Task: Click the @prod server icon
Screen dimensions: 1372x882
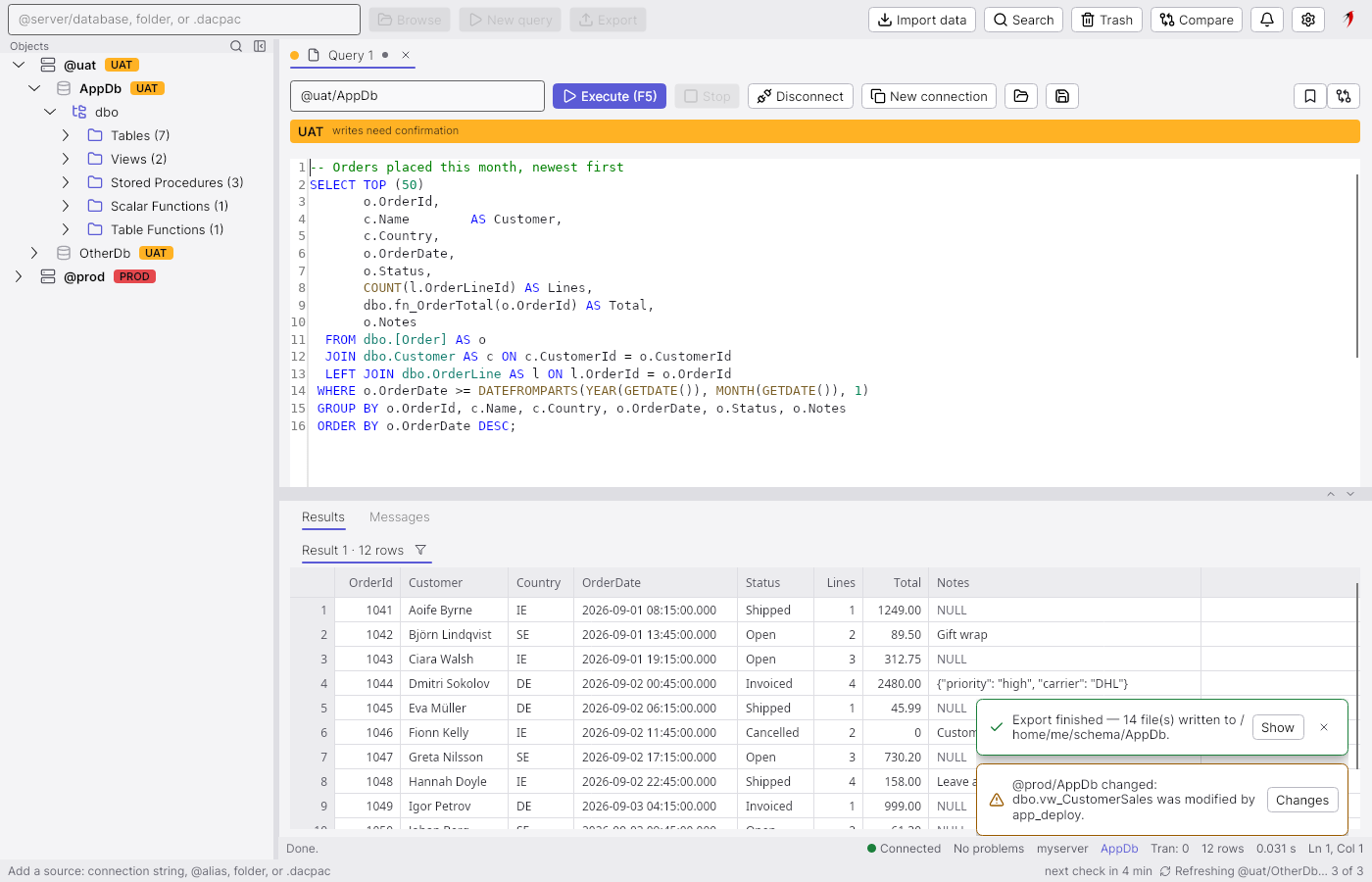Action: 48,276
